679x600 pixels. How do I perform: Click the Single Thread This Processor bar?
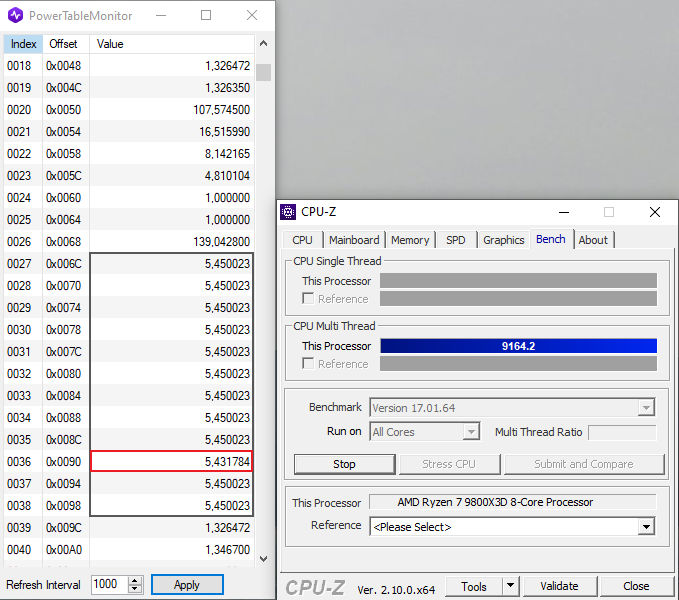pyautogui.click(x=518, y=281)
